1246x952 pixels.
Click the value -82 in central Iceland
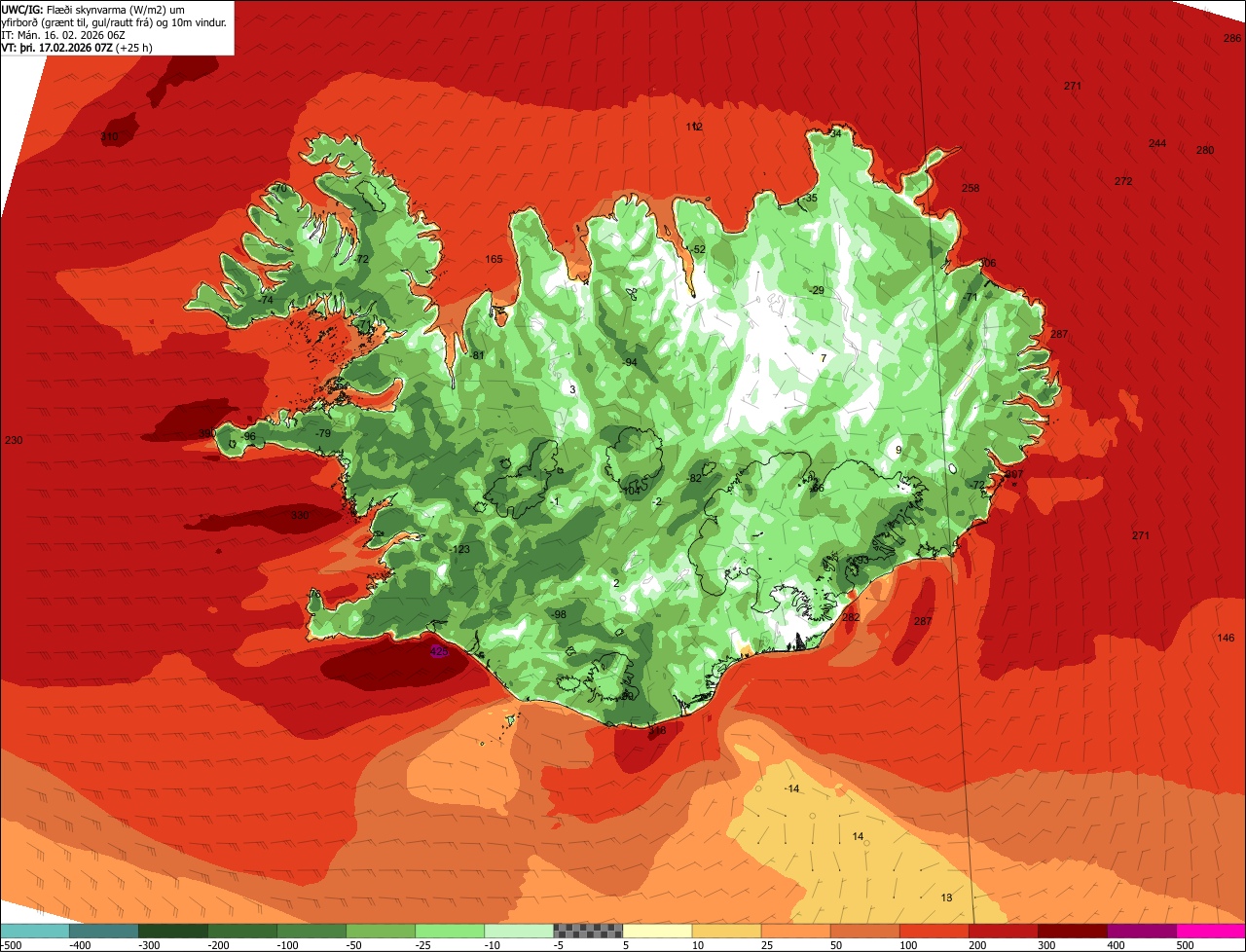coord(694,478)
